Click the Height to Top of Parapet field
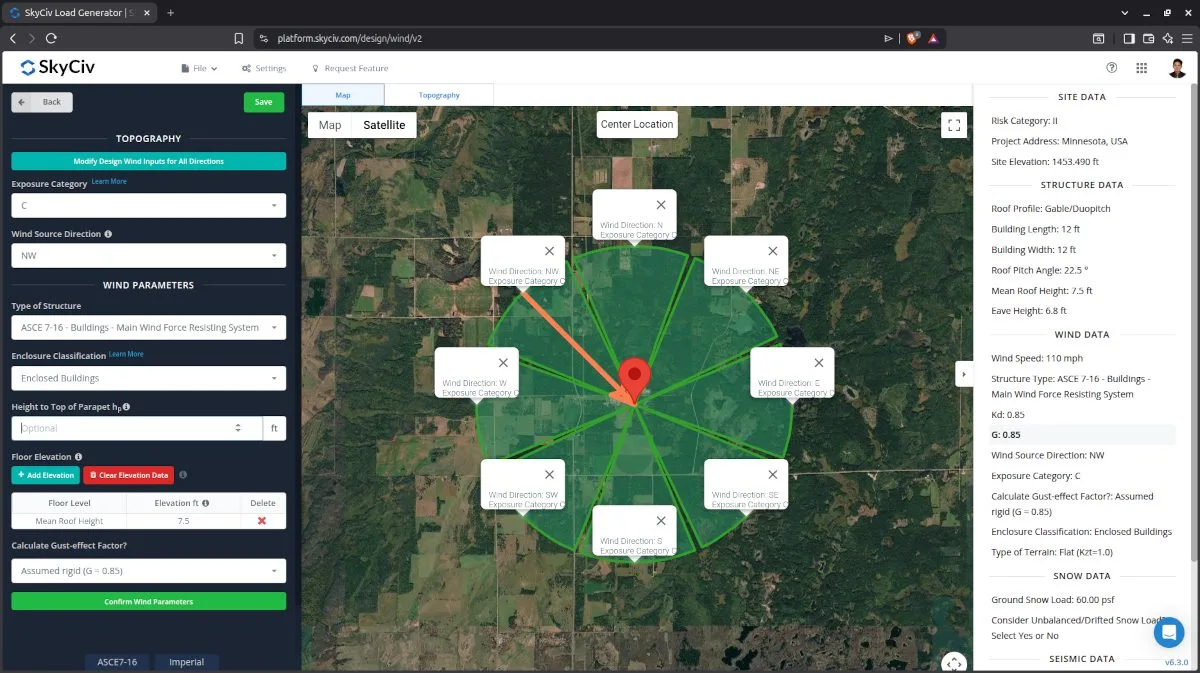Viewport: 1200px width, 673px height. tap(125, 428)
